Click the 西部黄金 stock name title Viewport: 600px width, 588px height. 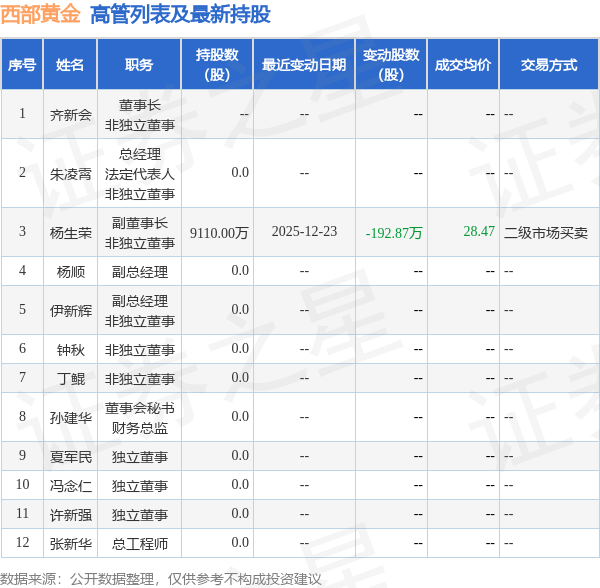pyautogui.click(x=41, y=15)
